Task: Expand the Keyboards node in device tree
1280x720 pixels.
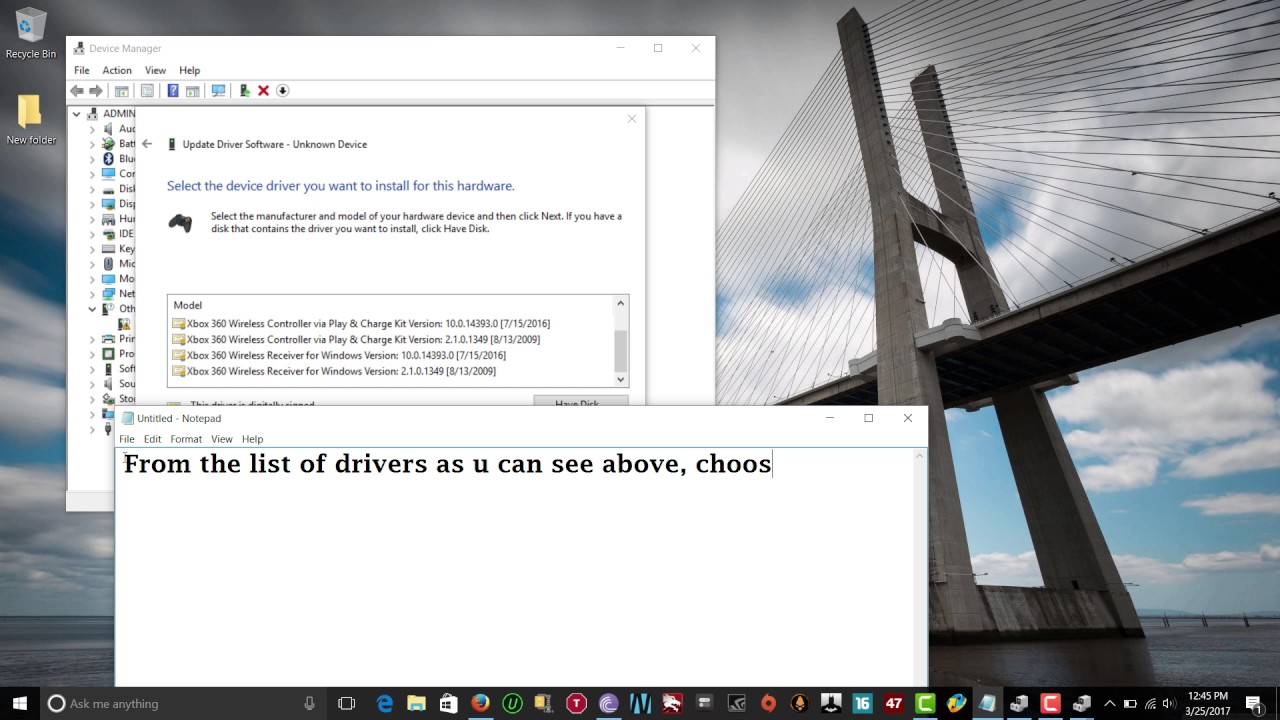Action: (x=92, y=249)
